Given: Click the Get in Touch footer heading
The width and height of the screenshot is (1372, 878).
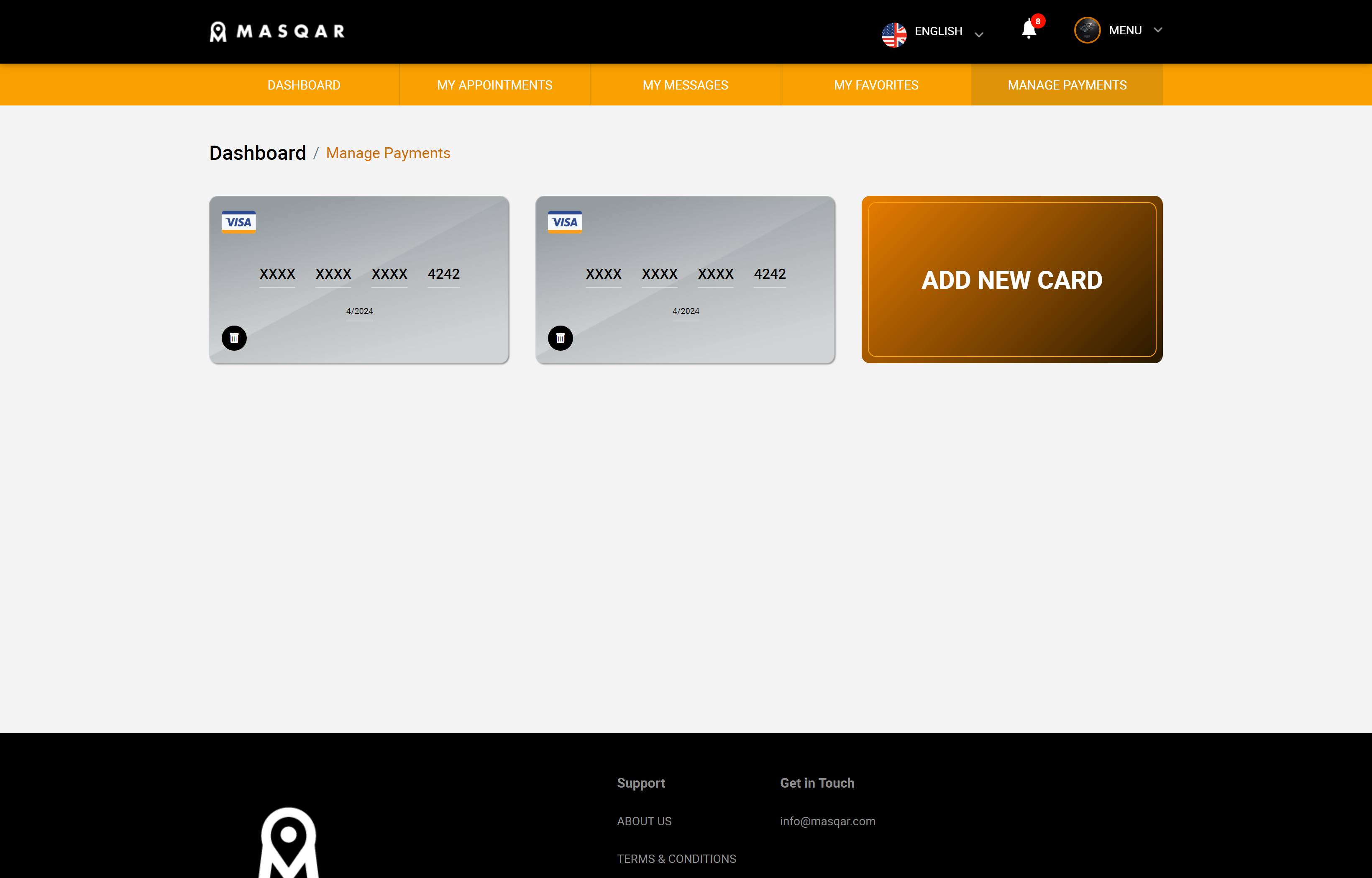Looking at the screenshot, I should [x=817, y=783].
